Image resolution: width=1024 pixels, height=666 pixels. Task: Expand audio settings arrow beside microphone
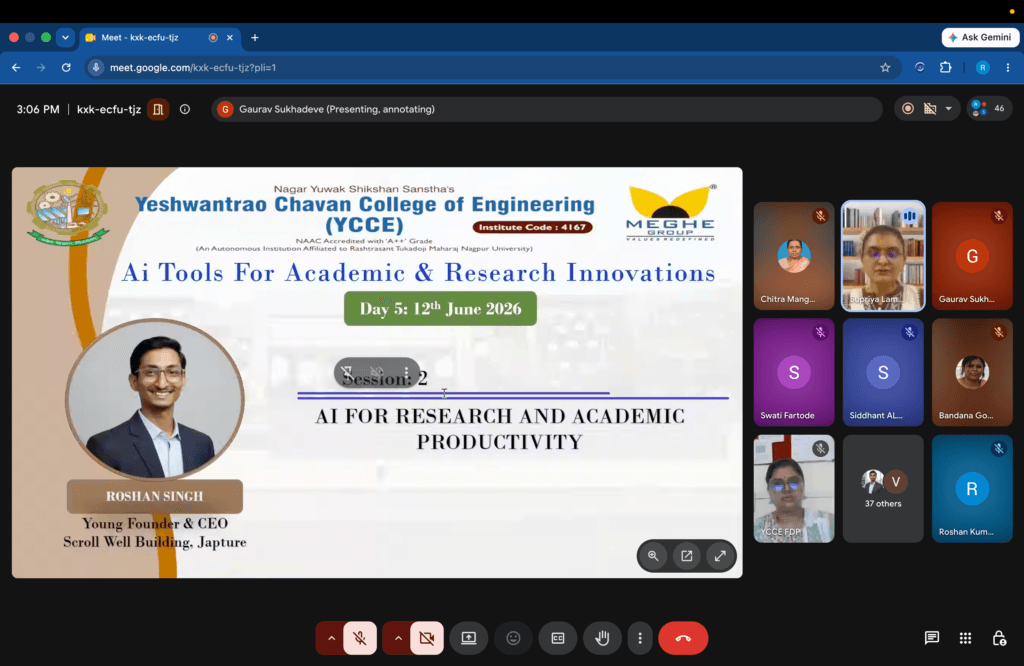pyautogui.click(x=331, y=638)
